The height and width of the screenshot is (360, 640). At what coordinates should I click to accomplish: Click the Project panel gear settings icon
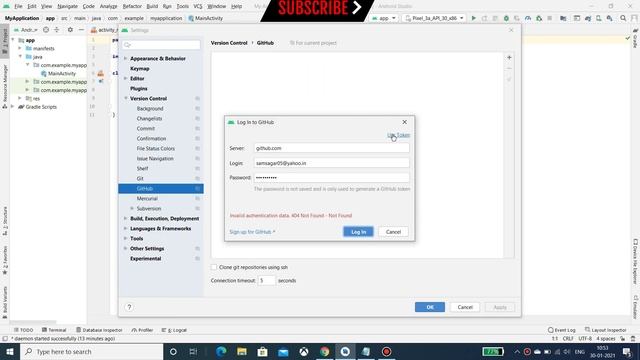pyautogui.click(x=70, y=30)
